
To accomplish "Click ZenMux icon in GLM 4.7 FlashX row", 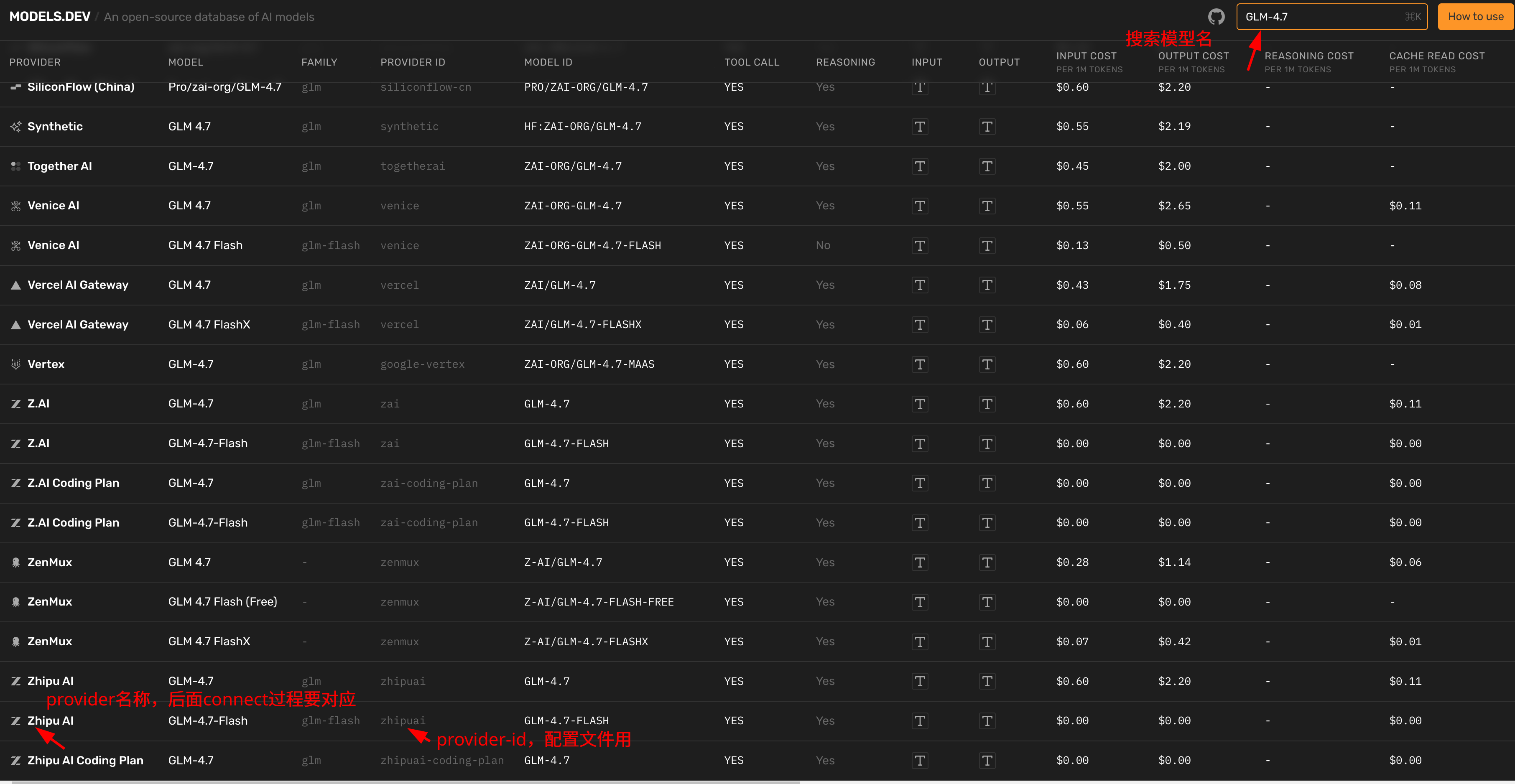I will [16, 641].
